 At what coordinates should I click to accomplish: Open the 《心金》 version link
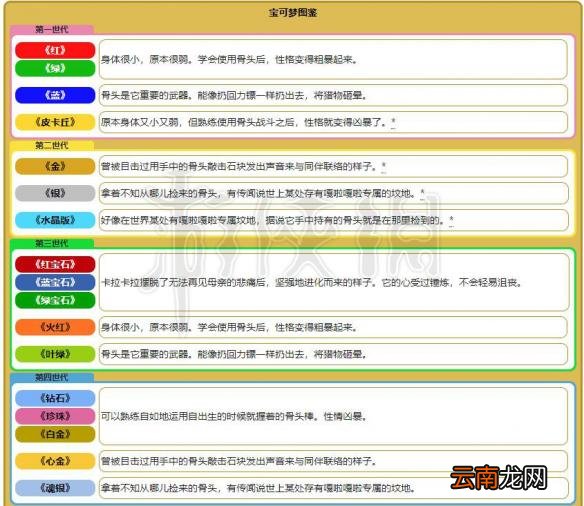(55, 461)
